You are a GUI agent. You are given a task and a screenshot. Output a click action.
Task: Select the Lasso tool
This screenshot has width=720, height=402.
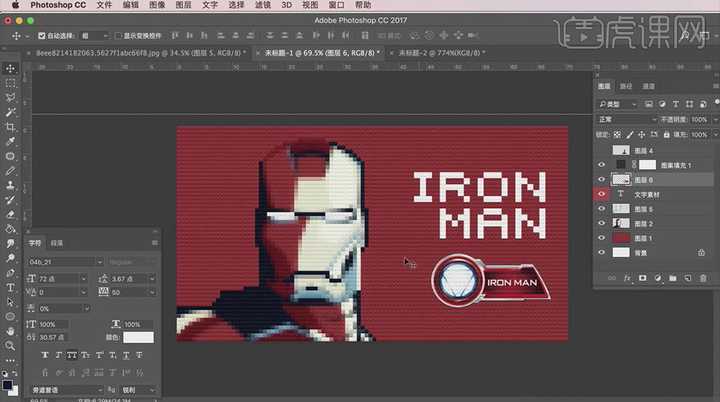tap(10, 97)
